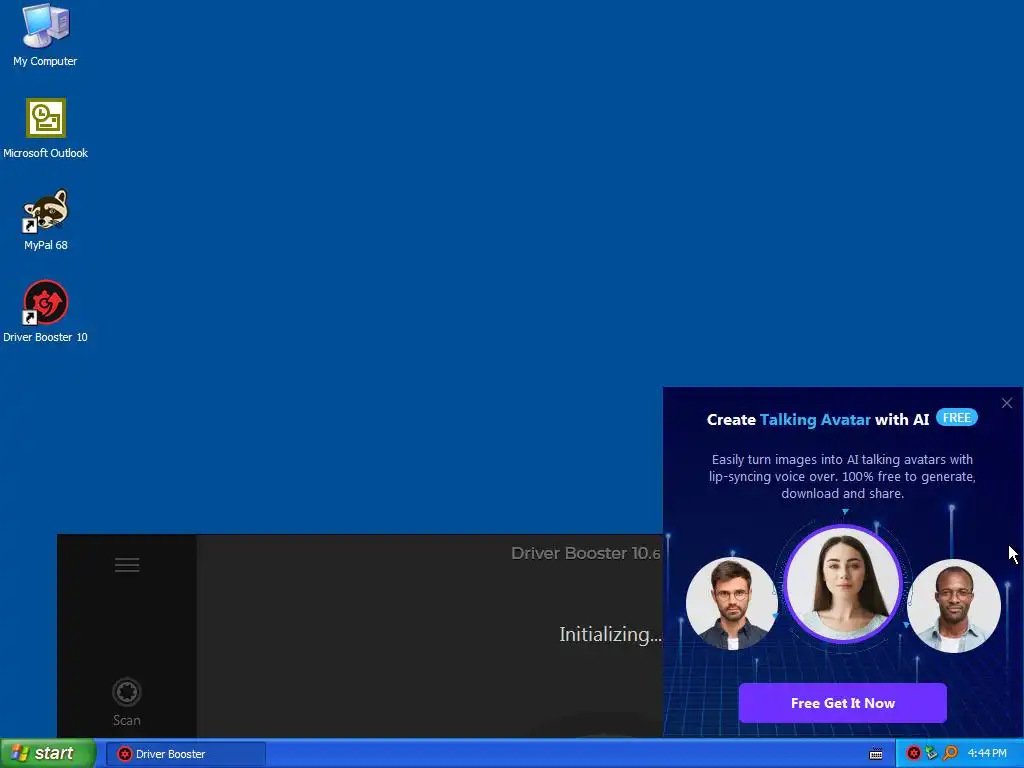Switch to the Driver Booster taskbar button

pyautogui.click(x=185, y=754)
